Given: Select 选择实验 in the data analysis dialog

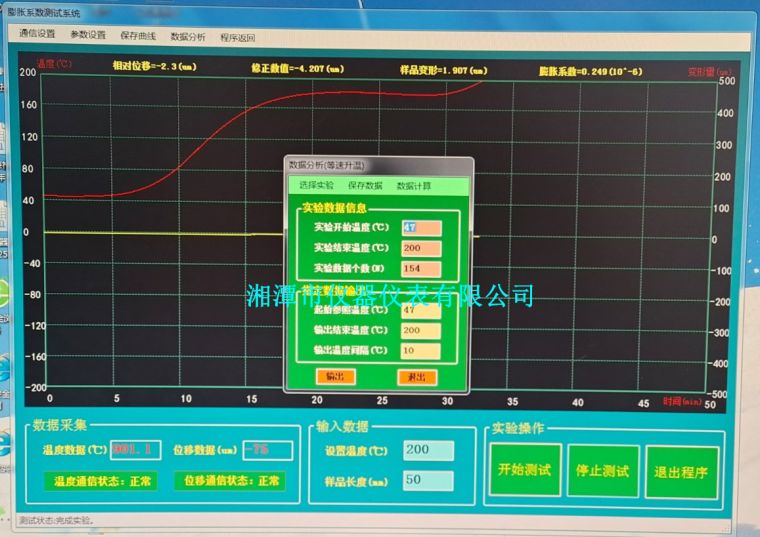Looking at the screenshot, I should [317, 185].
